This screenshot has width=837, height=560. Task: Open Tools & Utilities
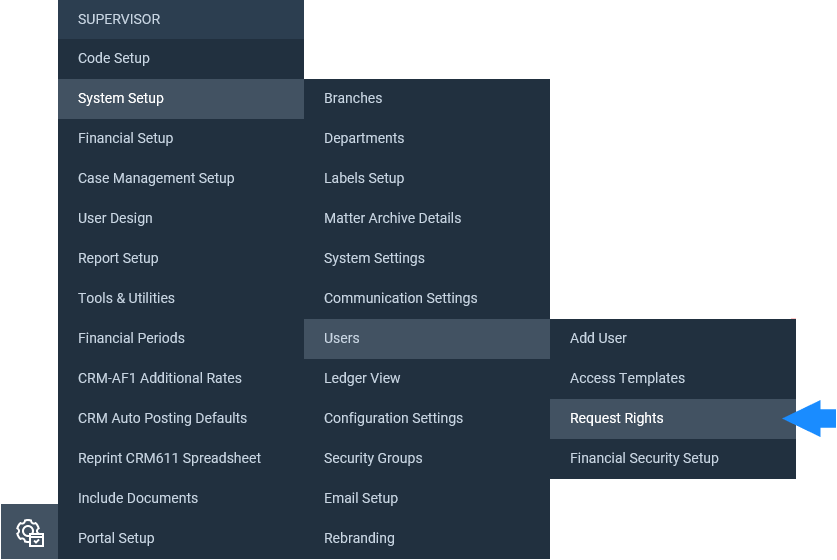(x=181, y=299)
